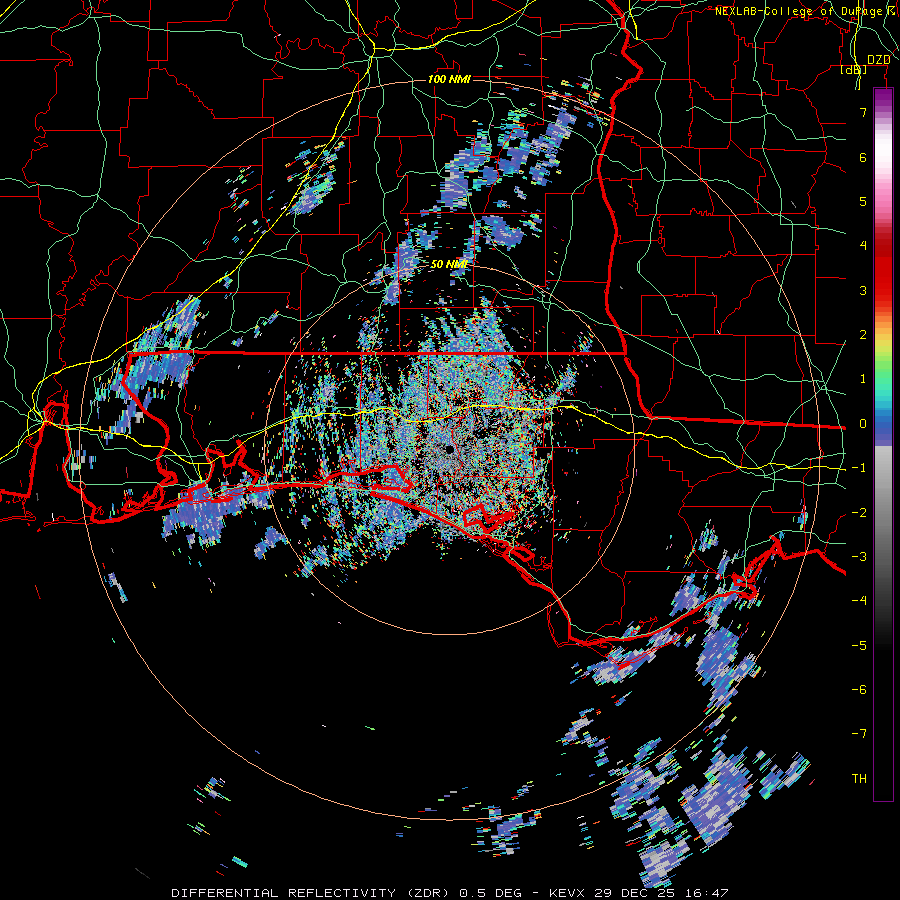Viewport: 900px width, 900px height.
Task: Click the colorbar value label '-6'
Action: coord(859,690)
